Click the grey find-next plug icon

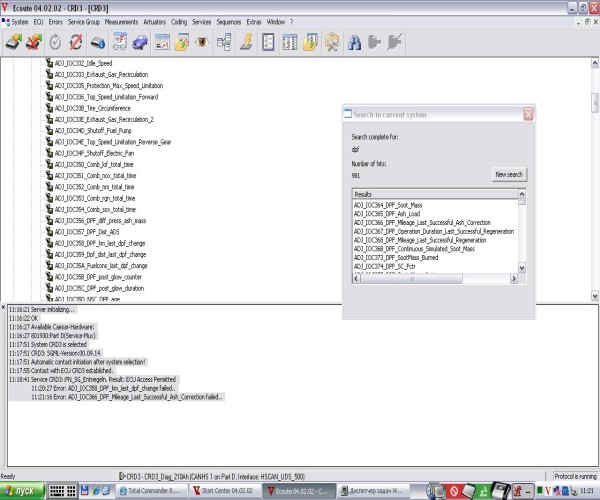[x=374, y=42]
